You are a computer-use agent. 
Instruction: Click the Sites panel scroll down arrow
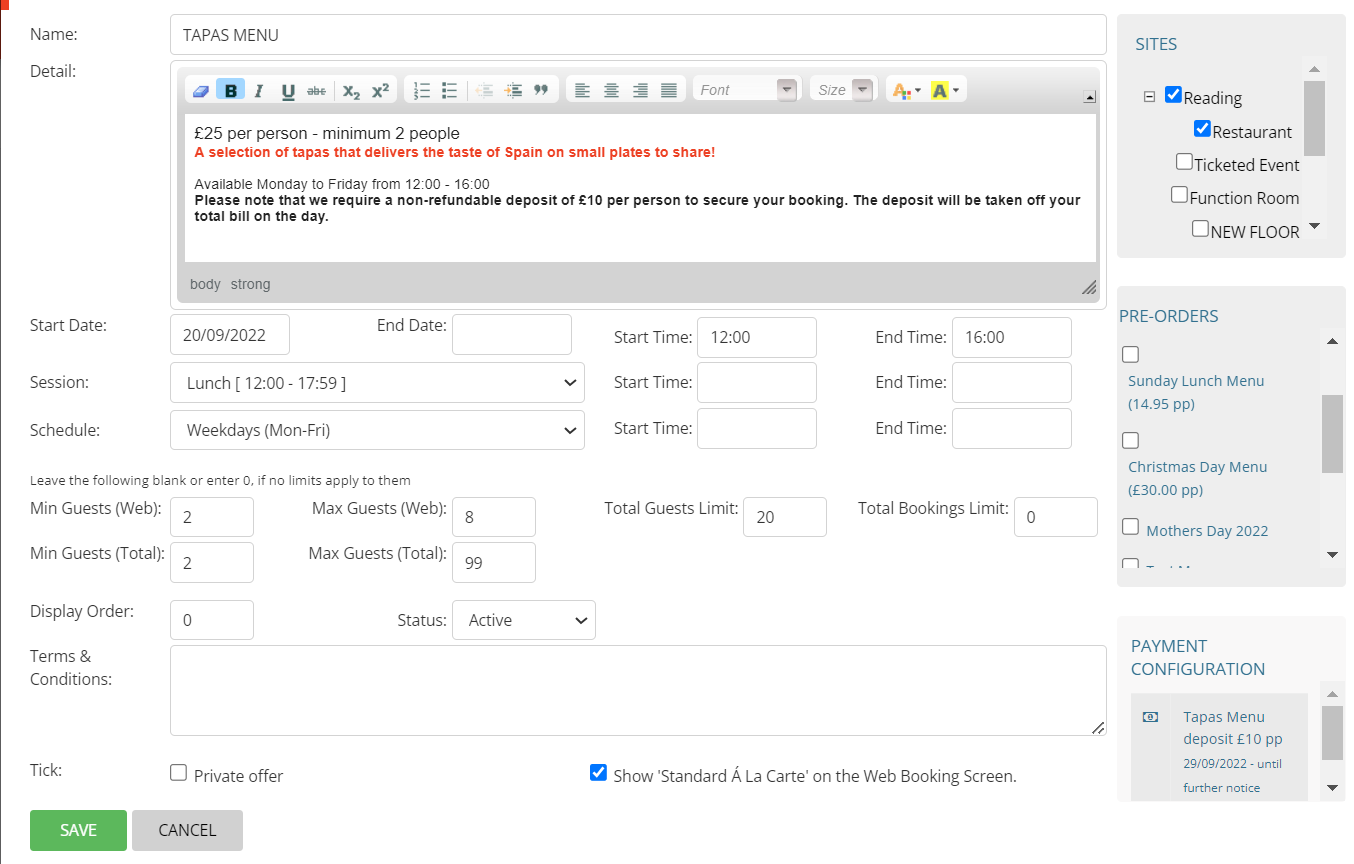[x=1314, y=227]
